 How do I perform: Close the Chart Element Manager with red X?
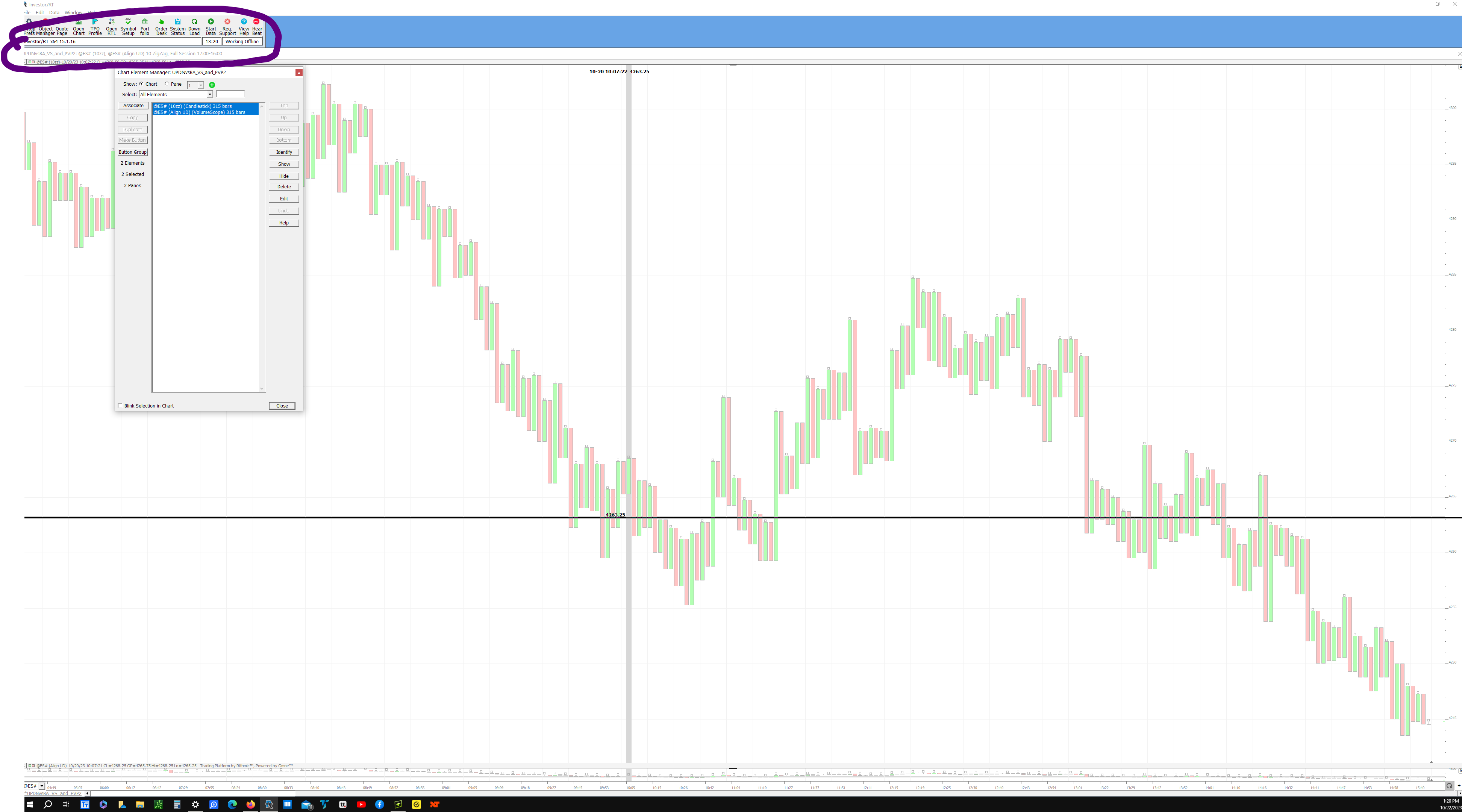(x=298, y=73)
